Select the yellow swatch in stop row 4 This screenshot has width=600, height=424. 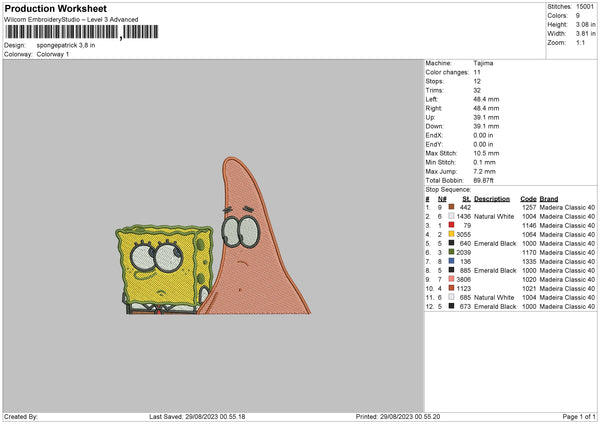[452, 234]
